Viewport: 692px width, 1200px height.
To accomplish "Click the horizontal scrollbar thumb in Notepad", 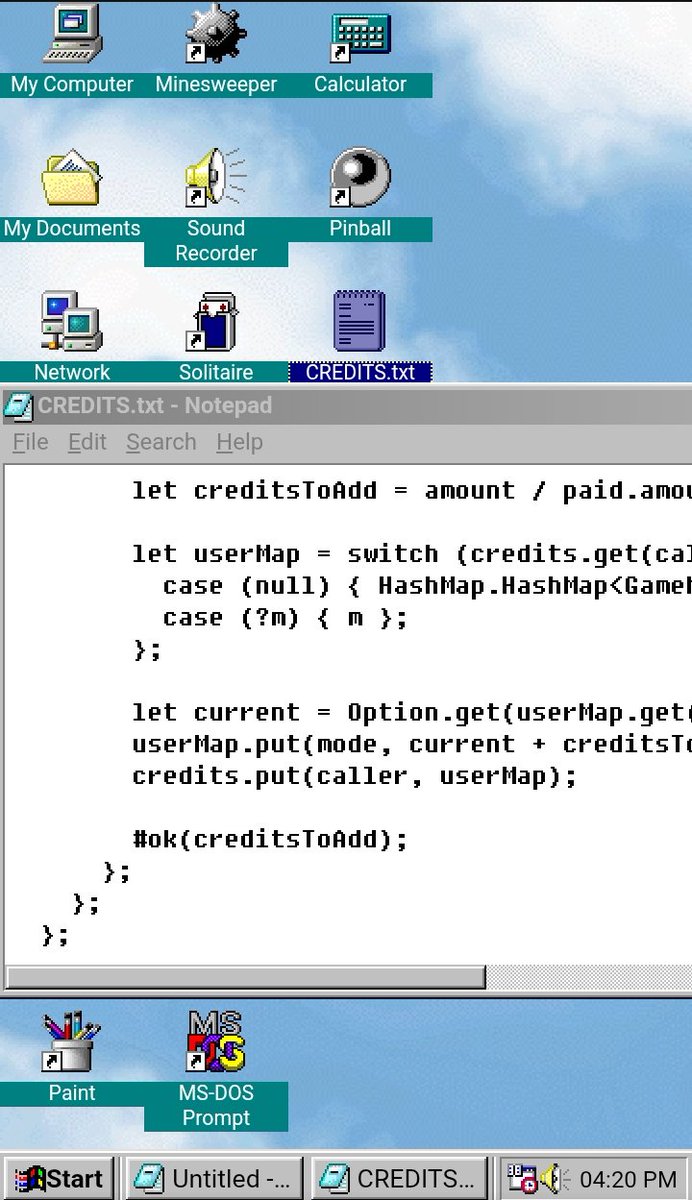I will click(246, 977).
